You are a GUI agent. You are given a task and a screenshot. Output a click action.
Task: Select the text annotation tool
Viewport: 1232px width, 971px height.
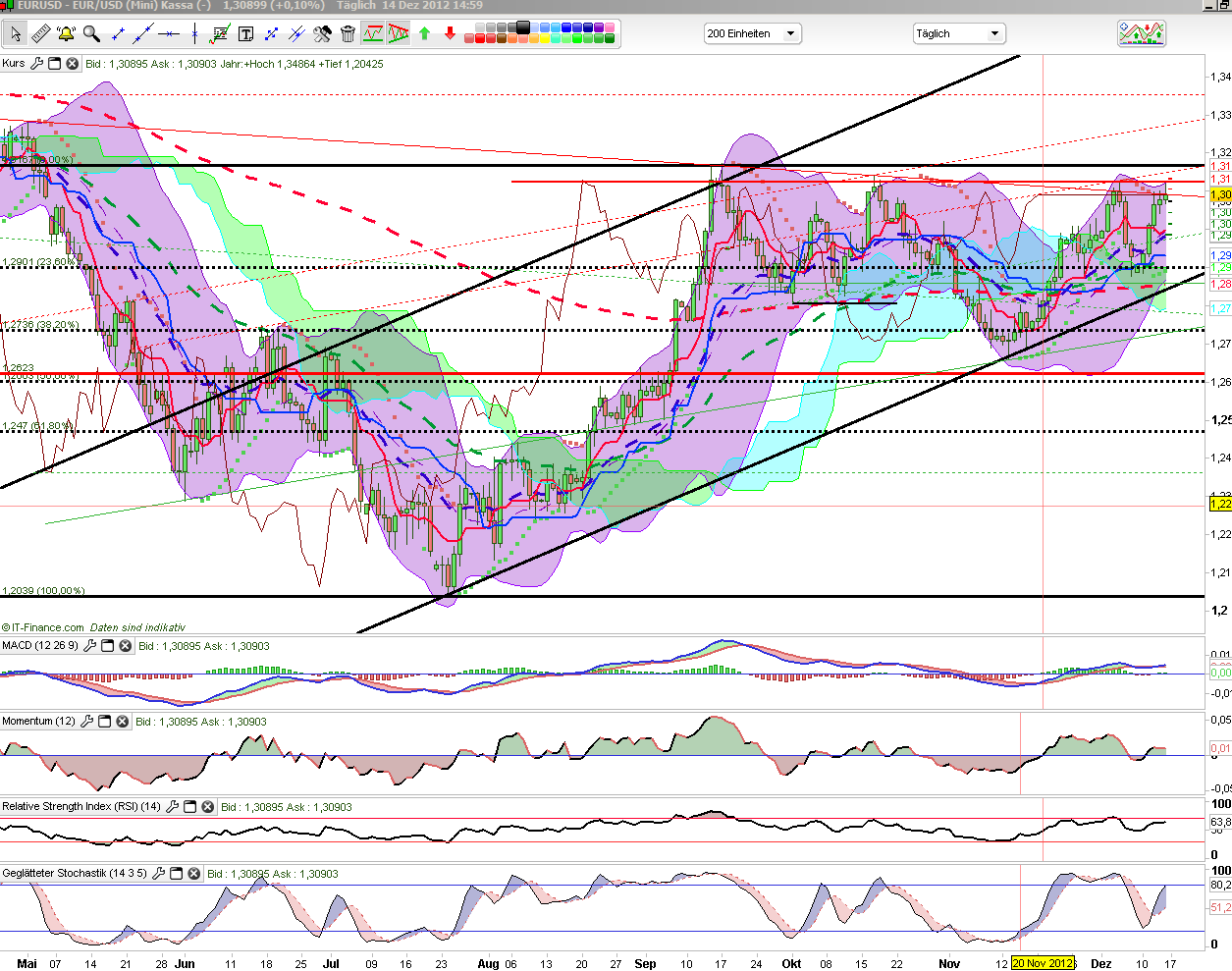click(245, 34)
